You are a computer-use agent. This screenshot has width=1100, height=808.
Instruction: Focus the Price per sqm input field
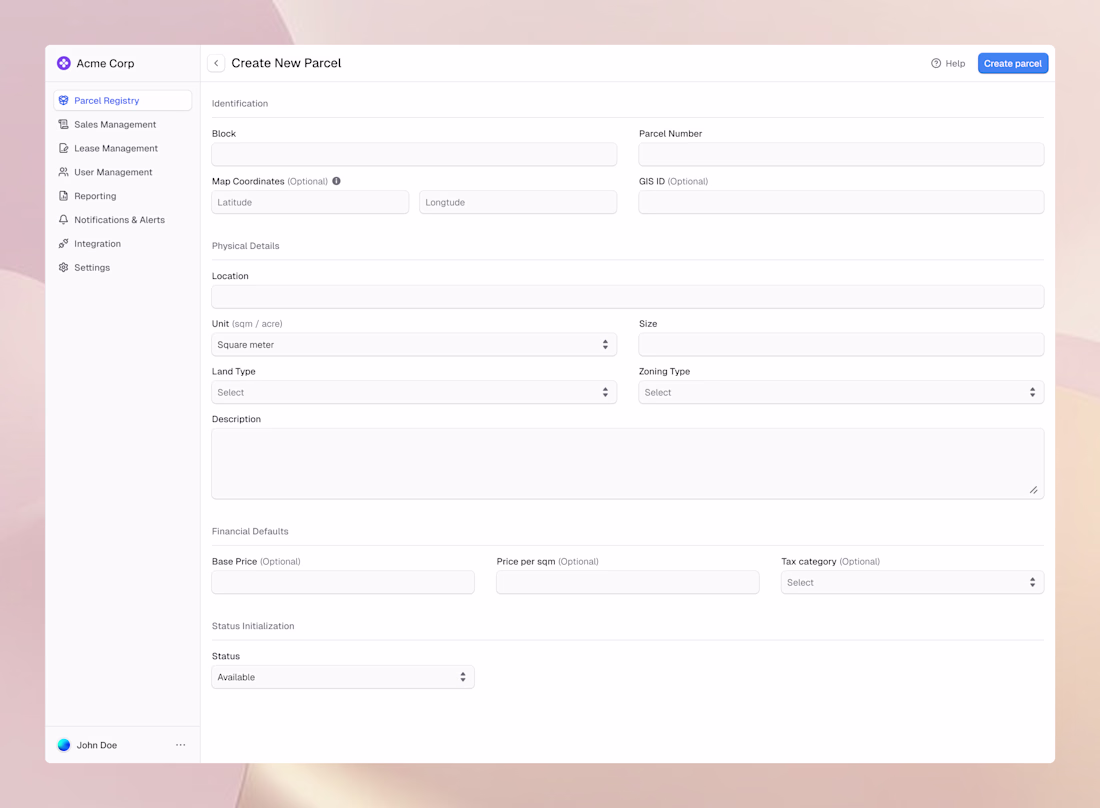628,582
